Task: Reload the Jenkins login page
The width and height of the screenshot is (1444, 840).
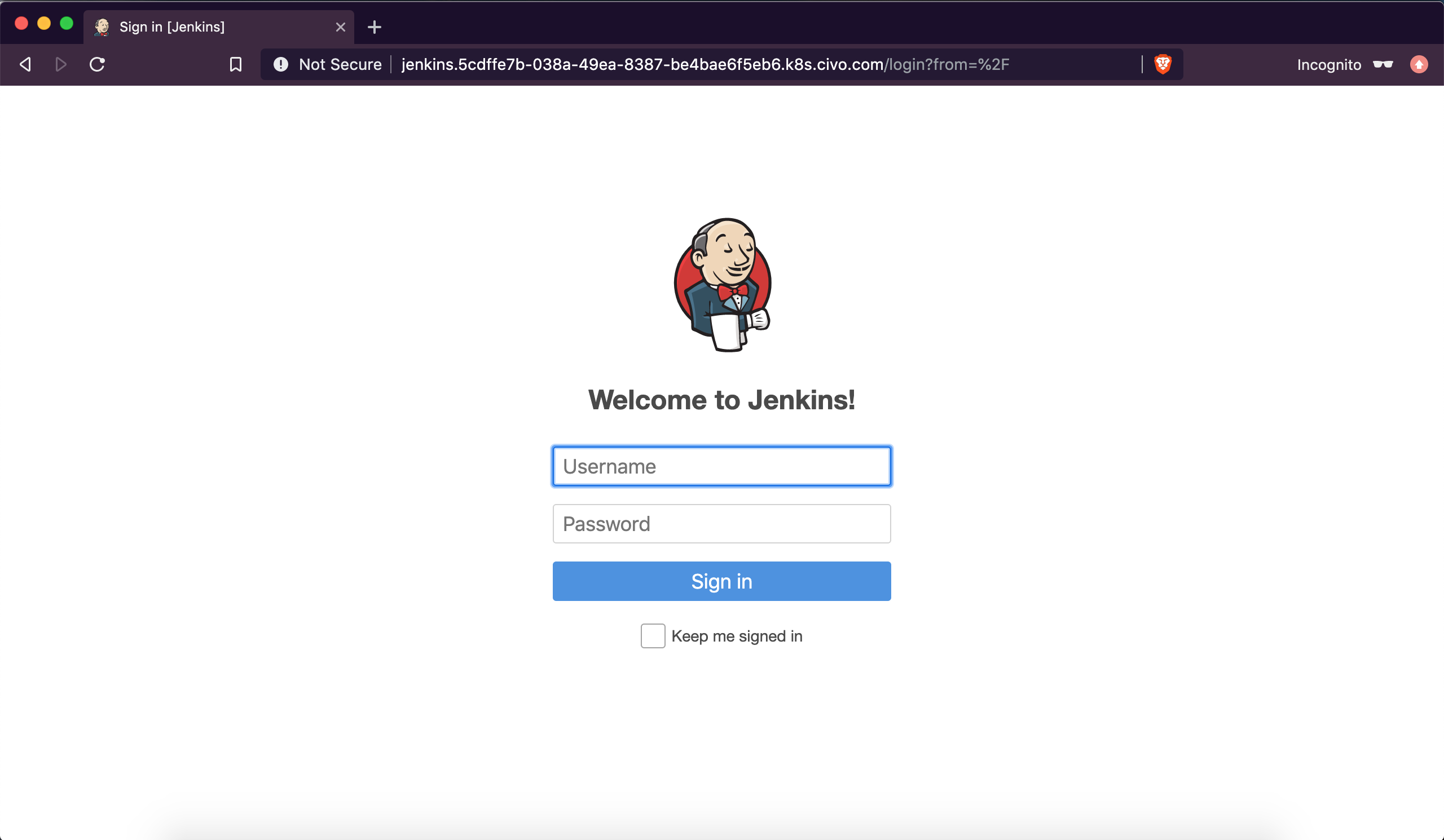Action: pyautogui.click(x=98, y=64)
